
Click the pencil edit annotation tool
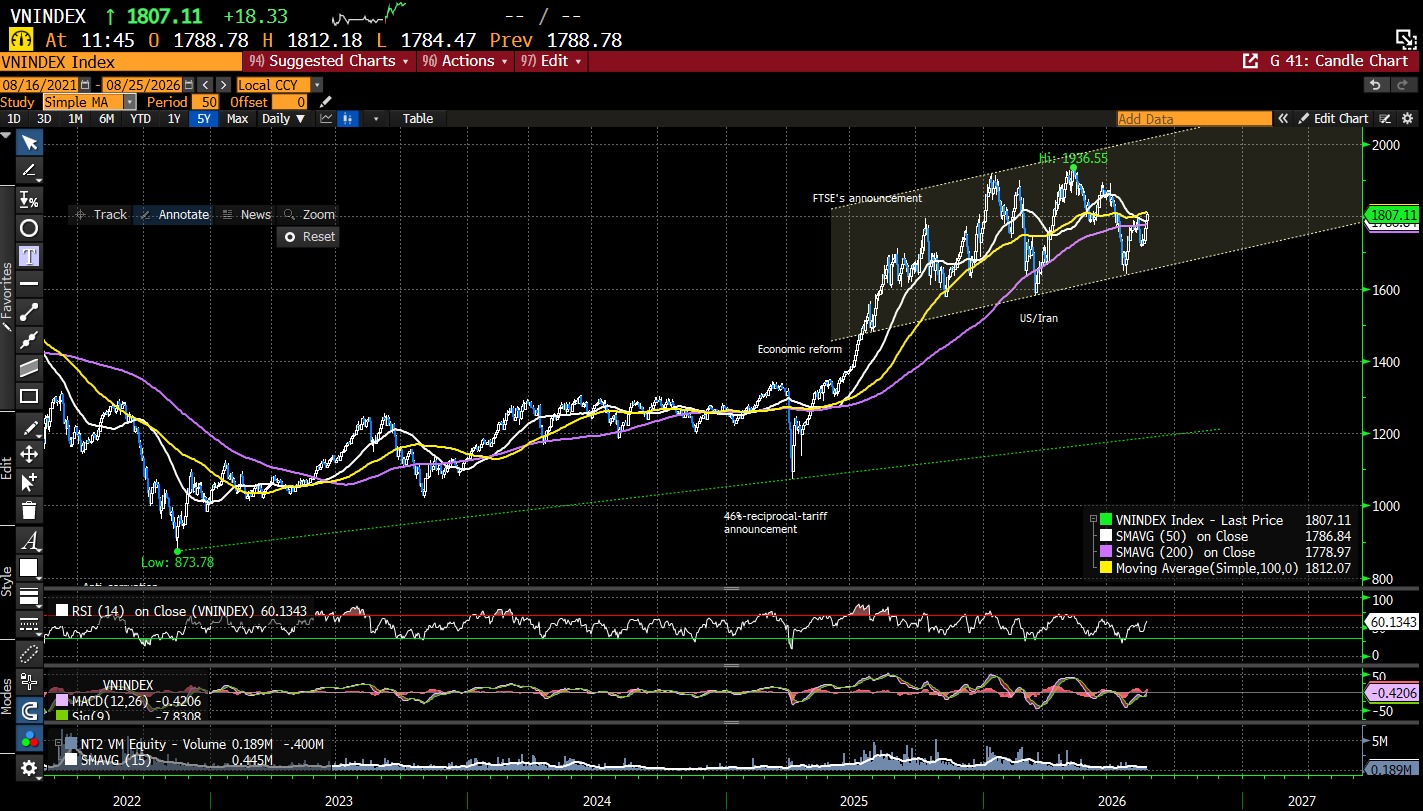29,426
